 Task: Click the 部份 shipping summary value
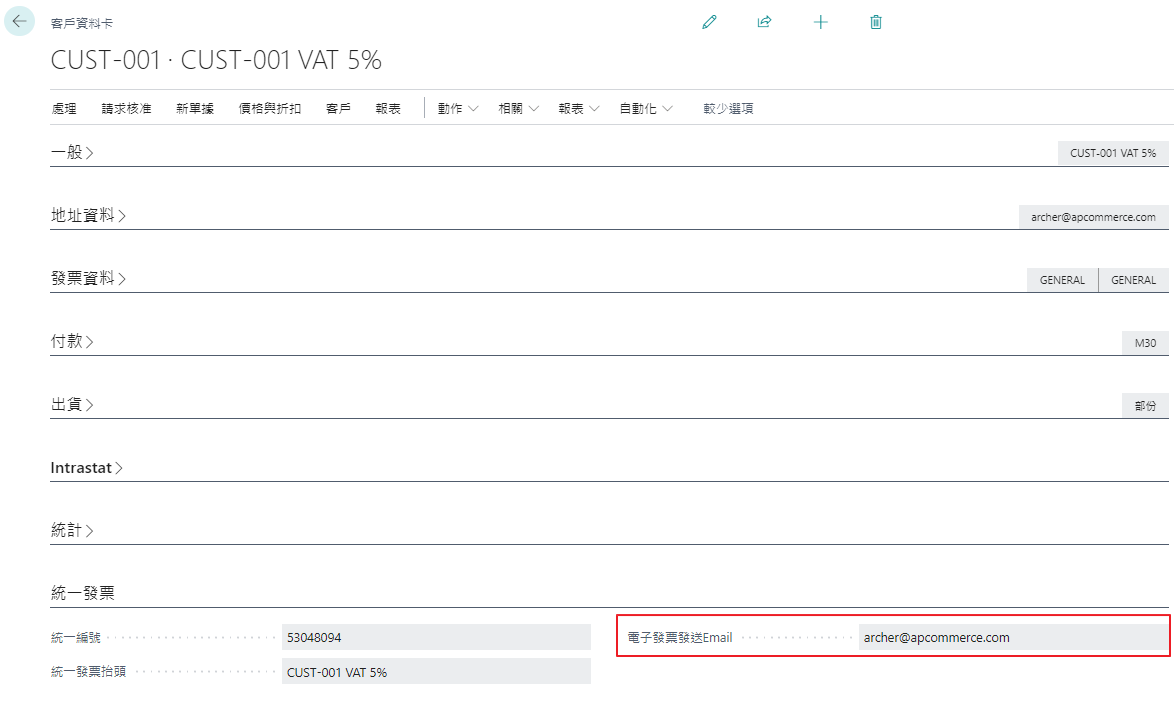pyautogui.click(x=1145, y=406)
